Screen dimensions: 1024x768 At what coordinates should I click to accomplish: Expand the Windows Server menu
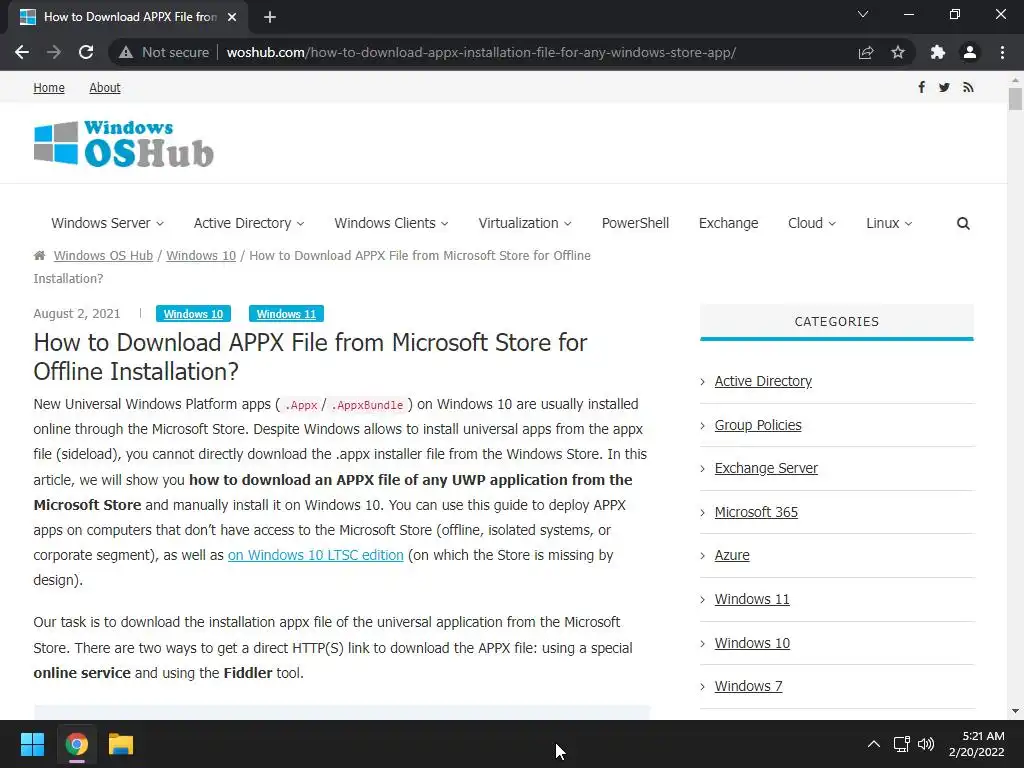(107, 223)
